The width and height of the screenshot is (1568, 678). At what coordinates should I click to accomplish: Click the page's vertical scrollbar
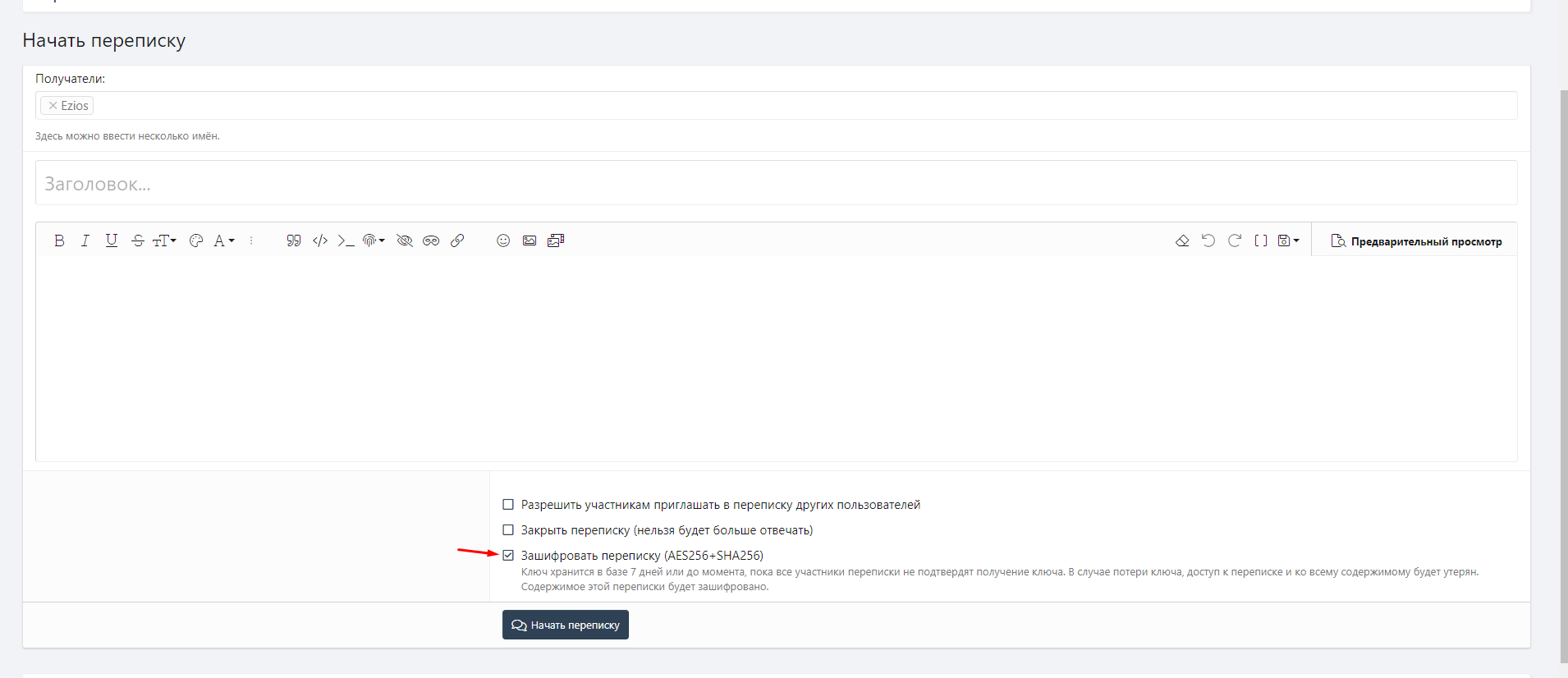(x=1564, y=376)
